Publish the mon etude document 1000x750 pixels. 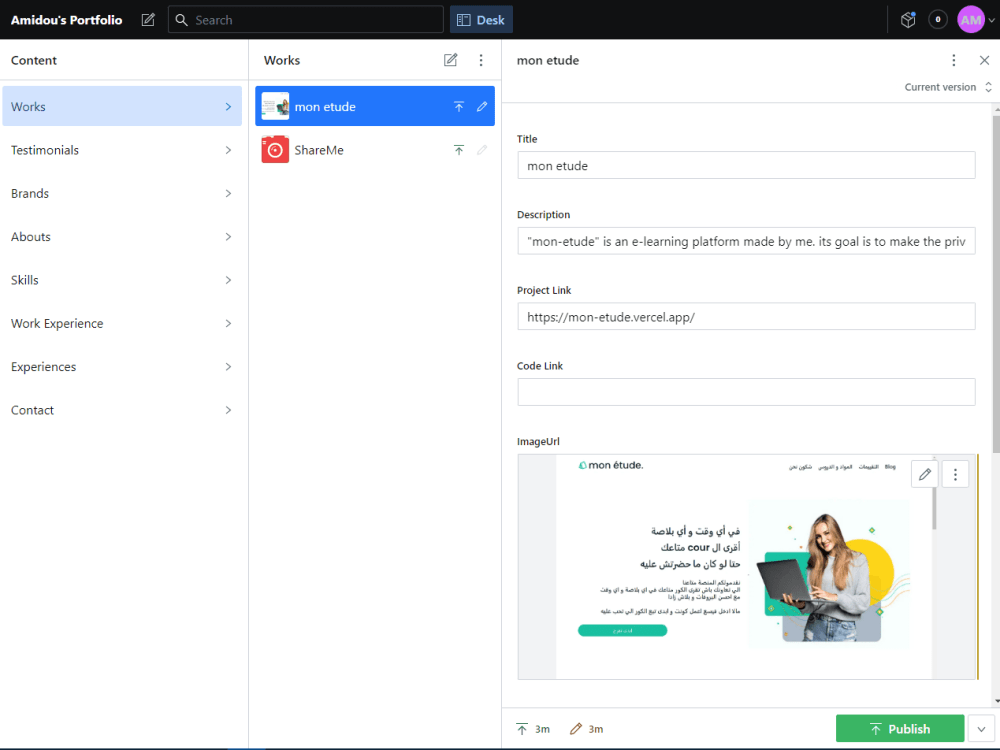tap(899, 728)
